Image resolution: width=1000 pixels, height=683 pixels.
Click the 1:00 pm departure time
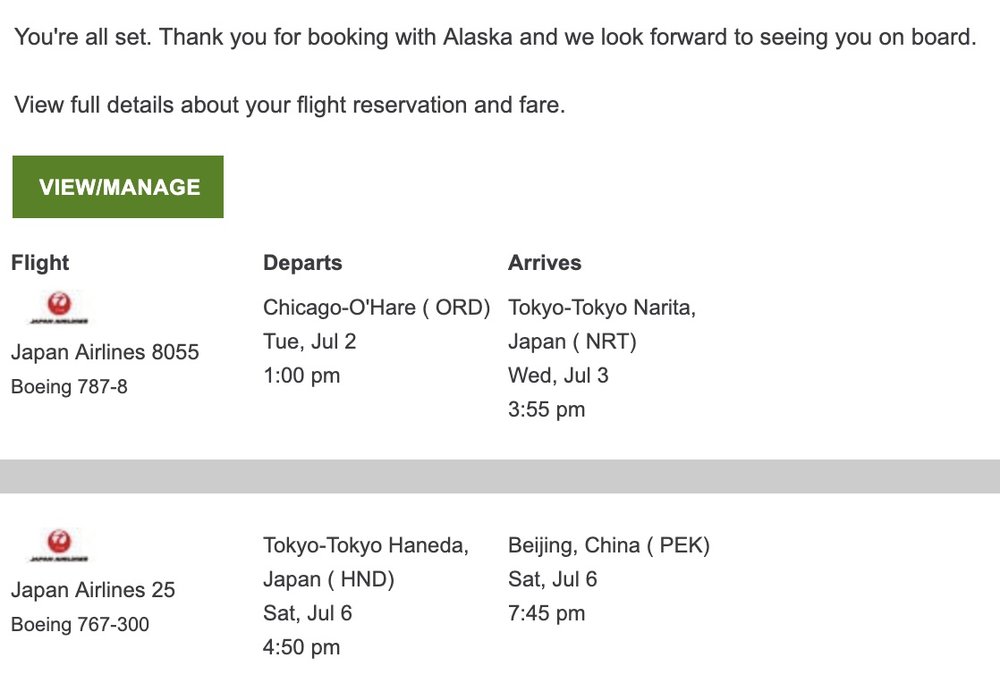(301, 376)
